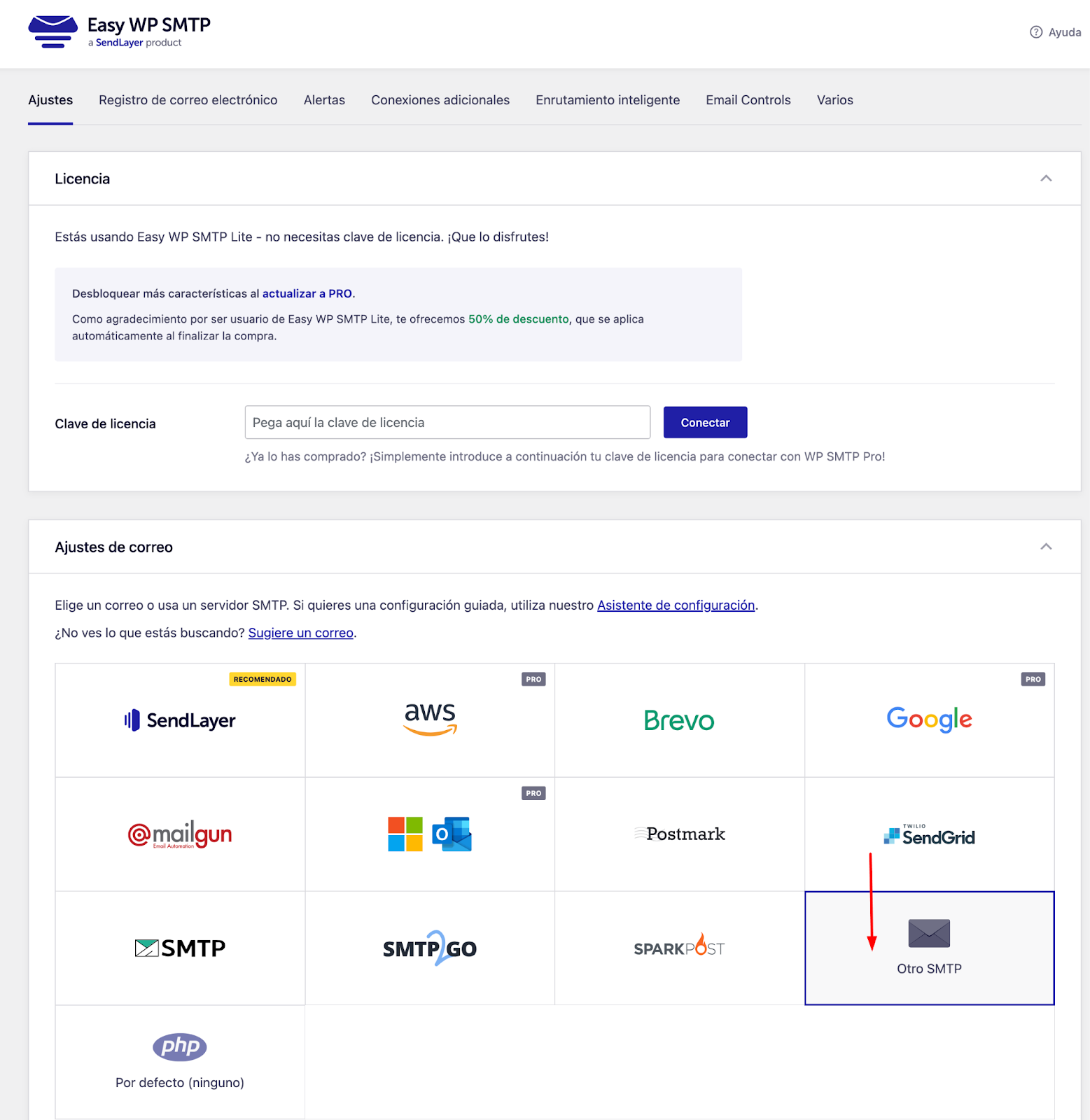Image resolution: width=1090 pixels, height=1120 pixels.
Task: Click the Licencia section heading
Action: pyautogui.click(x=83, y=179)
